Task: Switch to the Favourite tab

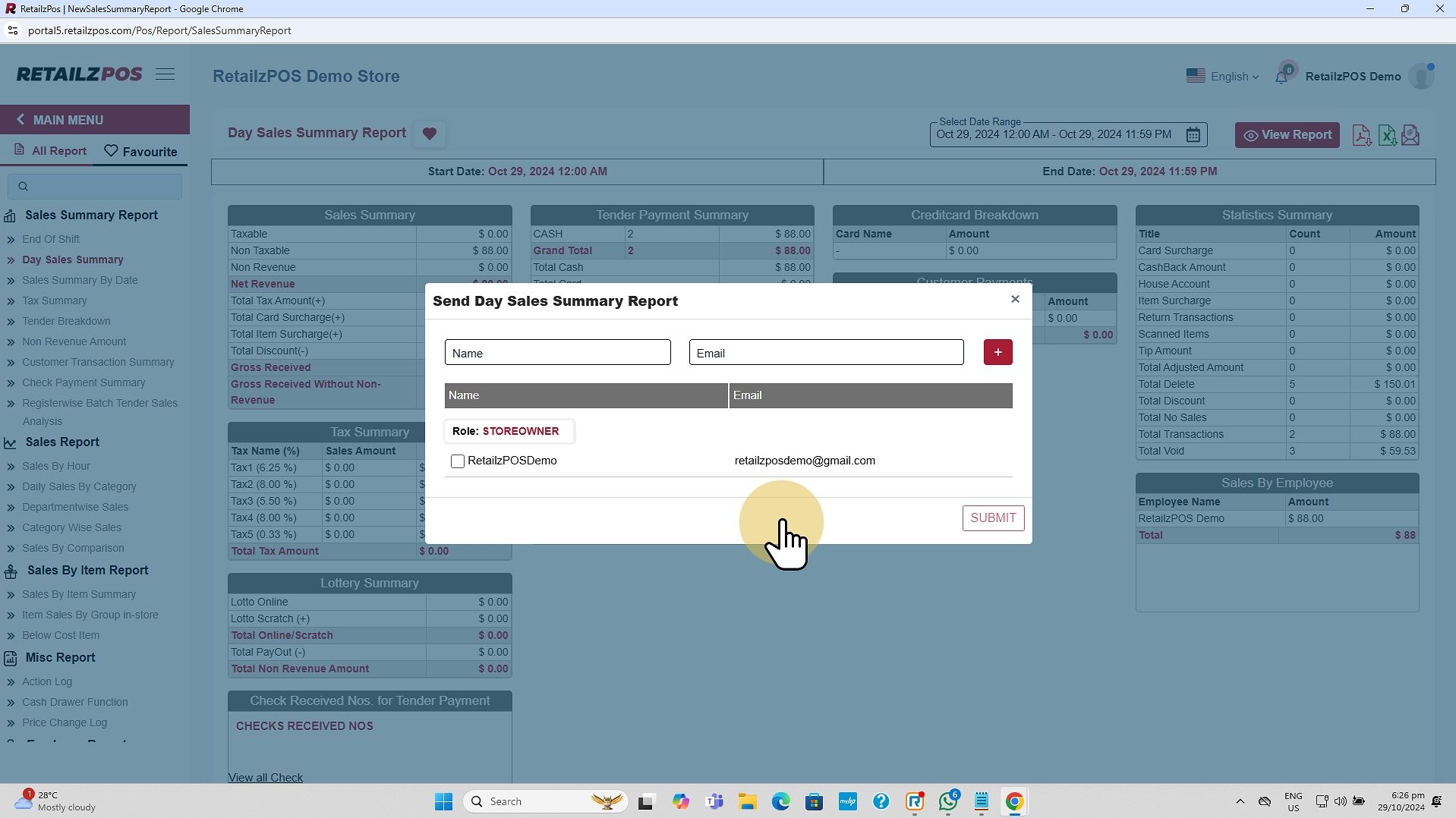Action: pos(140,152)
